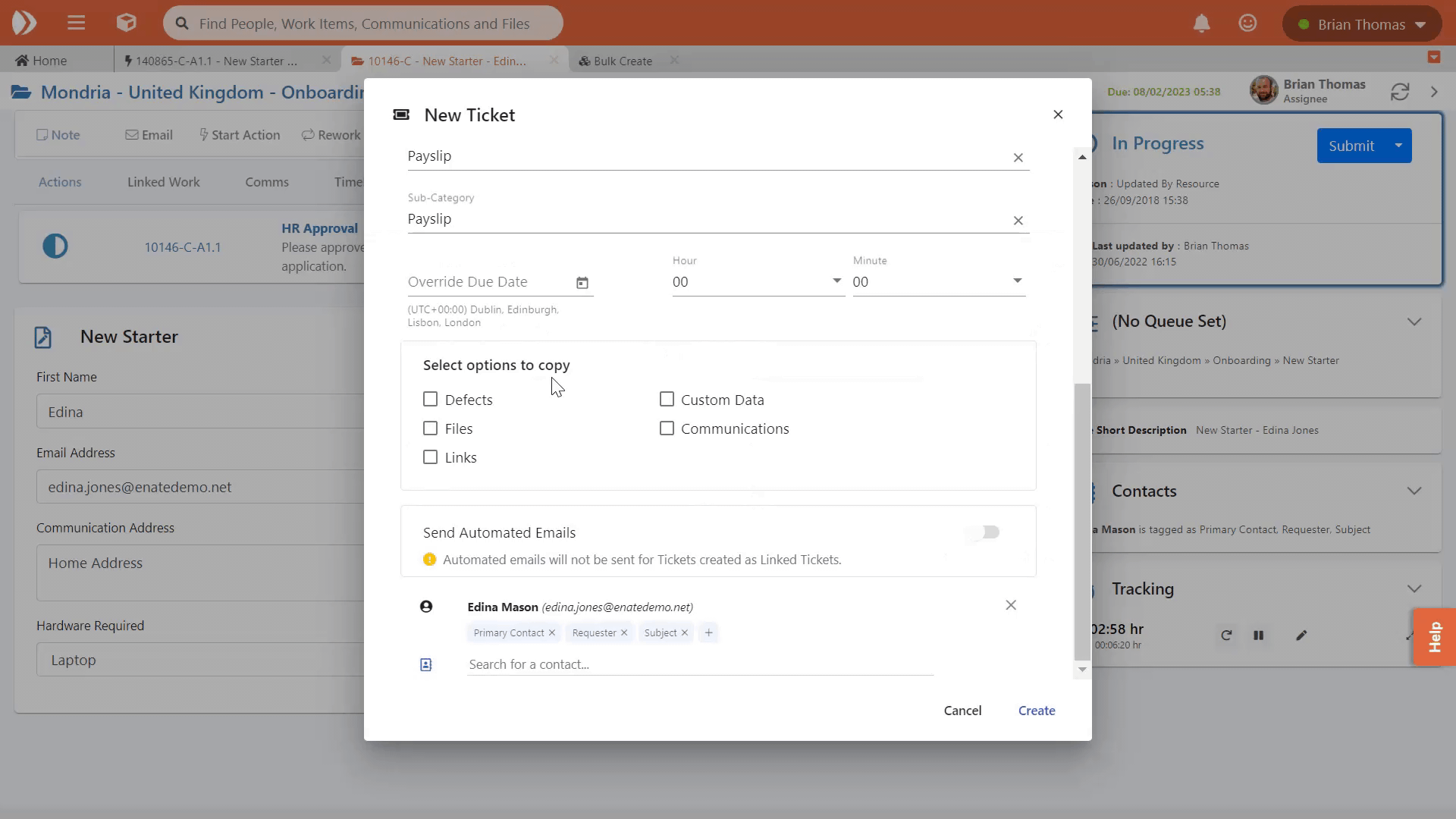Screen dimensions: 1456x819
Task: Open the Minute dropdown
Action: pos(939,281)
